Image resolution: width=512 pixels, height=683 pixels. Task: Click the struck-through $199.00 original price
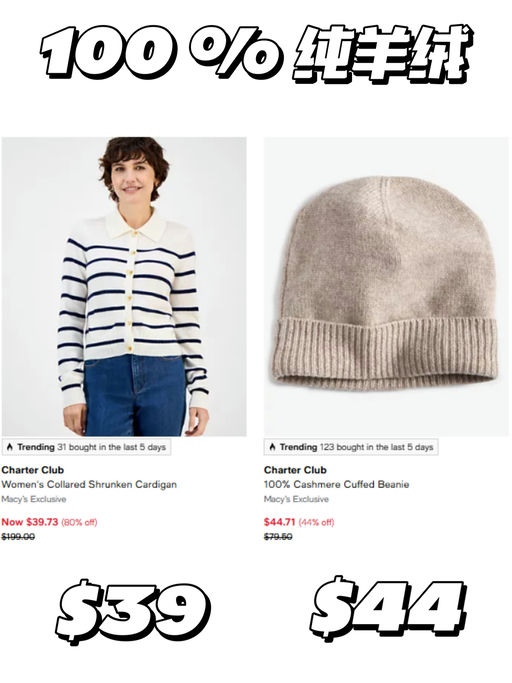18,537
